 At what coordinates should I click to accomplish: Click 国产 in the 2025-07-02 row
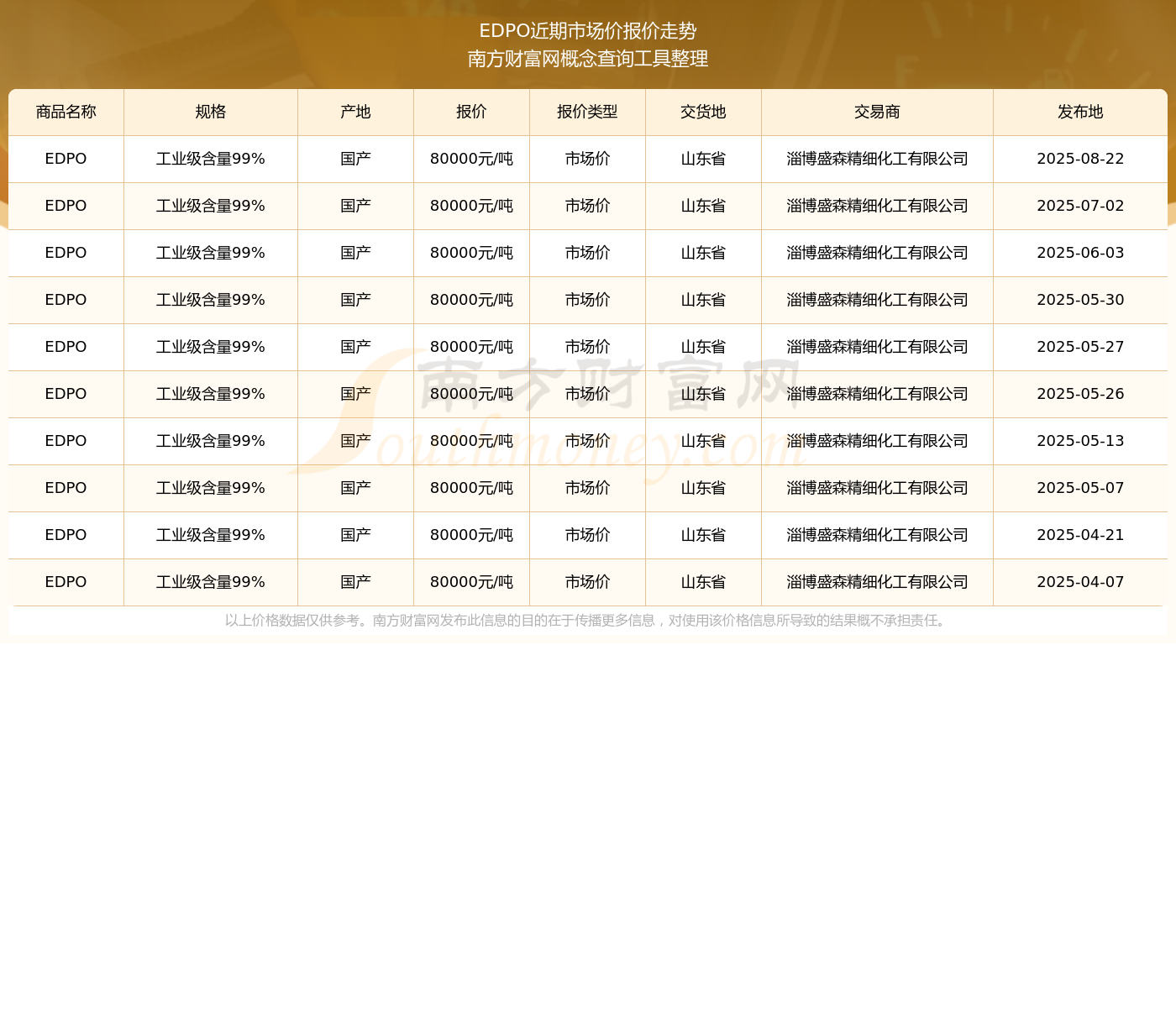(356, 206)
